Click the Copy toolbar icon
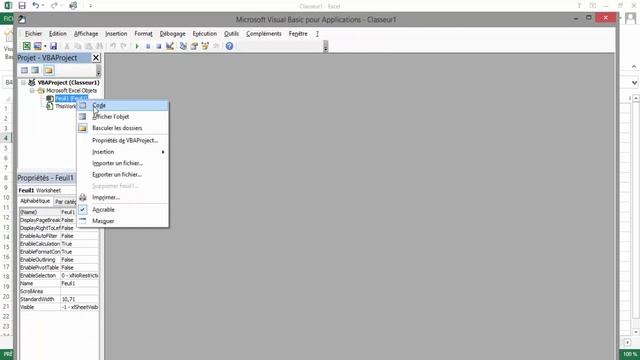This screenshot has height=360, width=640. (x=78, y=46)
